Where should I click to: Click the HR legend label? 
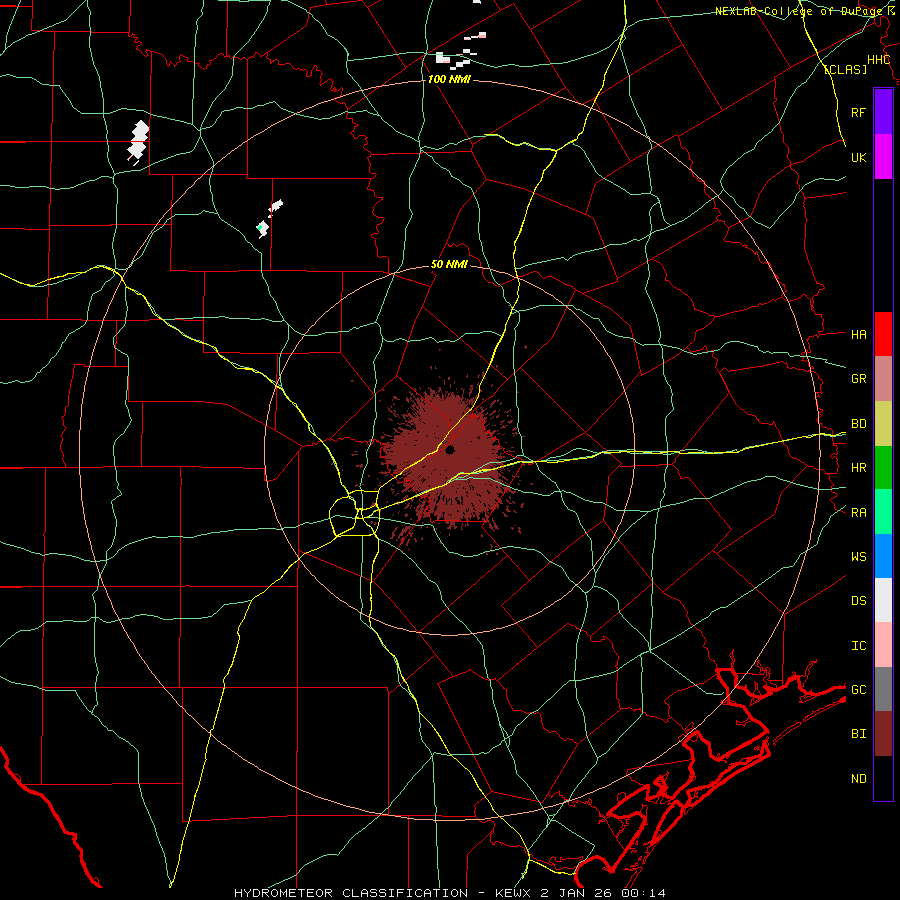pos(859,468)
